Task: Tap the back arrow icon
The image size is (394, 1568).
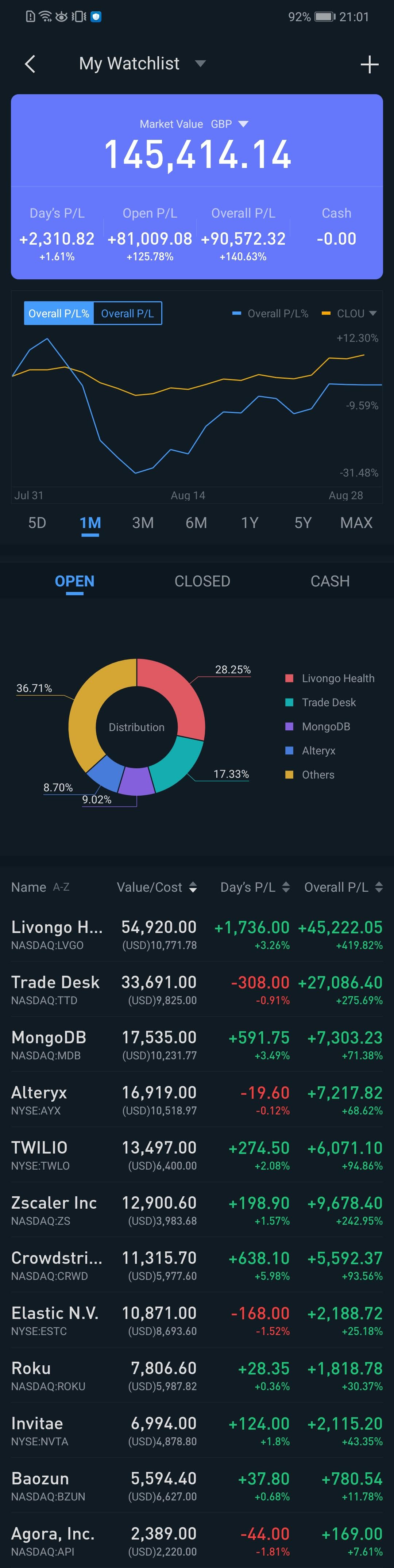Action: coord(30,64)
